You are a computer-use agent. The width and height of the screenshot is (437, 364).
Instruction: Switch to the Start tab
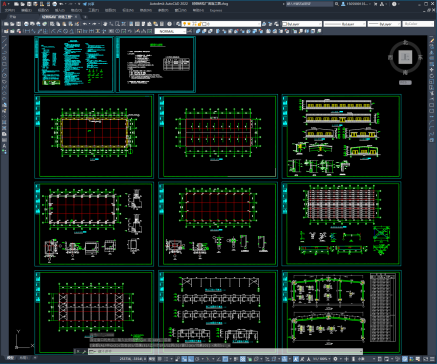[13, 17]
